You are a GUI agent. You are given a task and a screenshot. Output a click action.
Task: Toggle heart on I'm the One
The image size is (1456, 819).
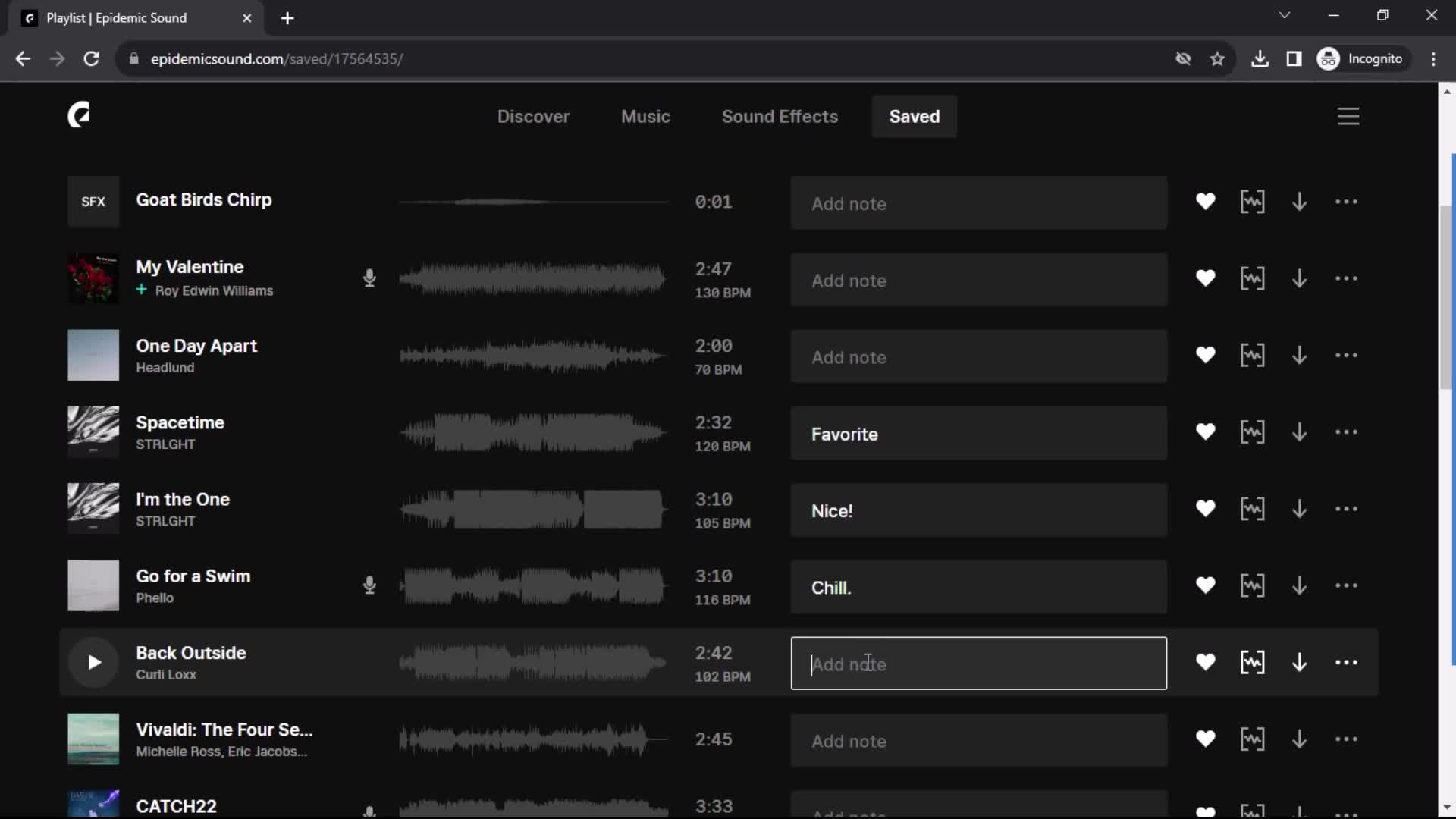click(1205, 509)
